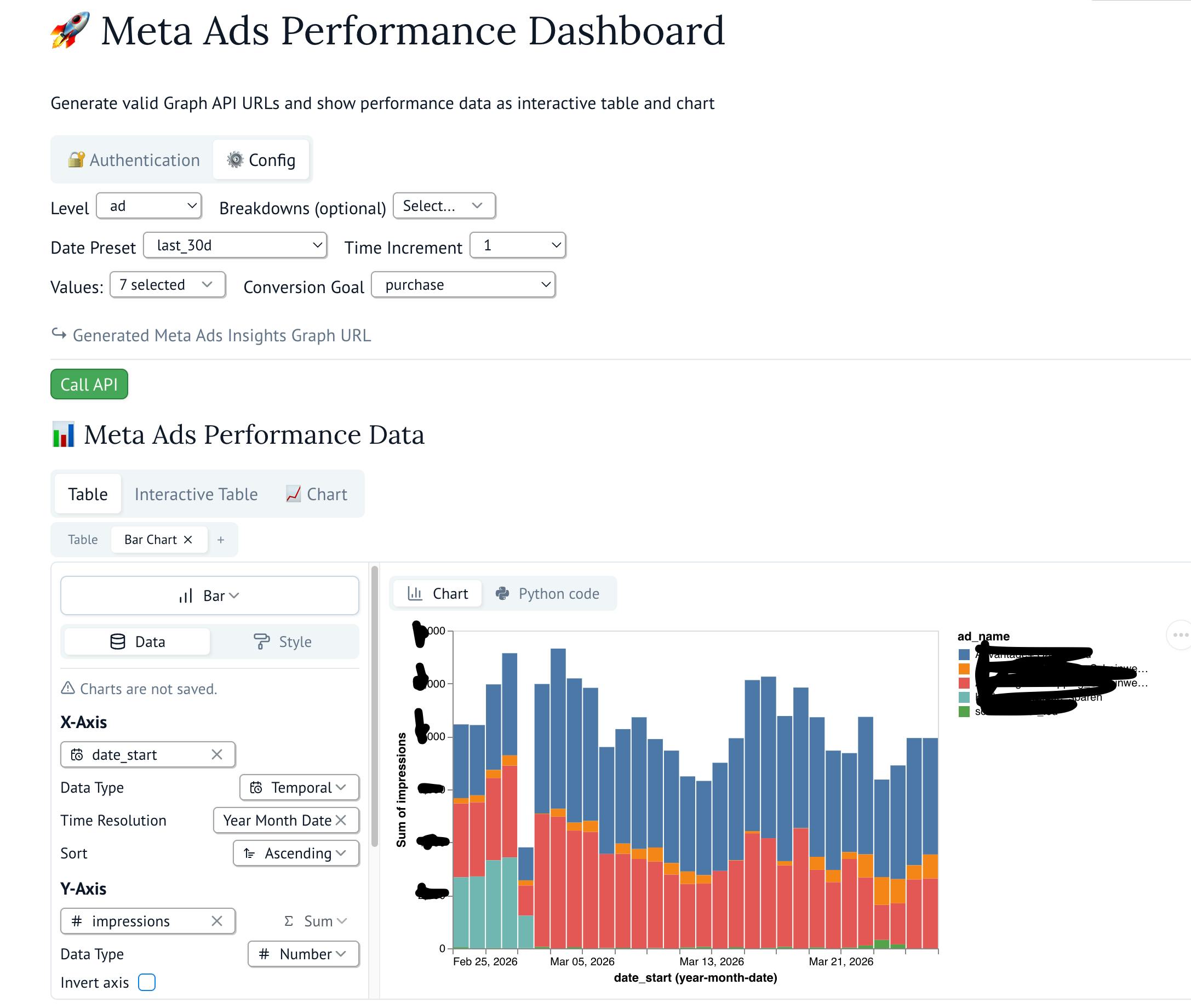Open the Values 7 selected dropdown

pos(168,284)
